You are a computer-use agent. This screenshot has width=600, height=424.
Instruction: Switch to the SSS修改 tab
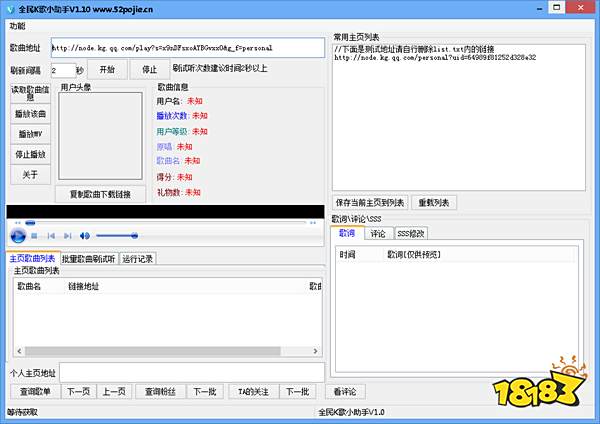pos(411,233)
